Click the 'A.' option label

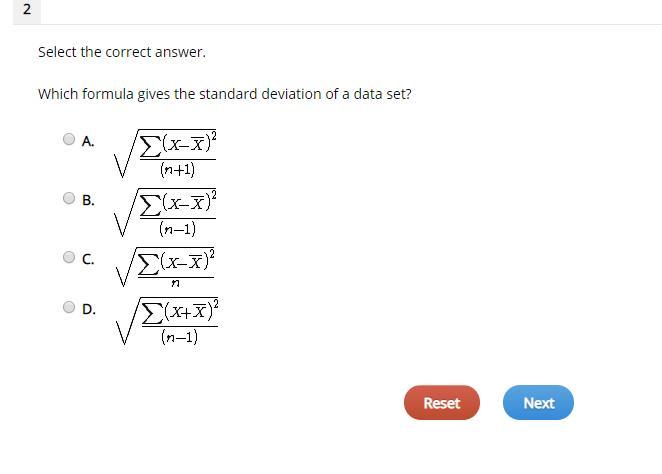click(89, 141)
